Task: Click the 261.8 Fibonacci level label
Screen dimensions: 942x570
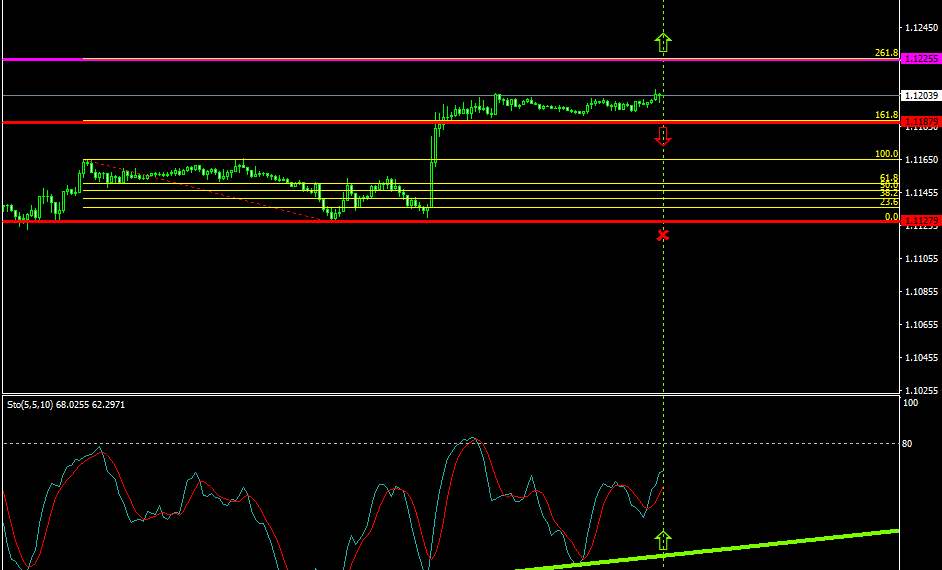Action: point(886,53)
